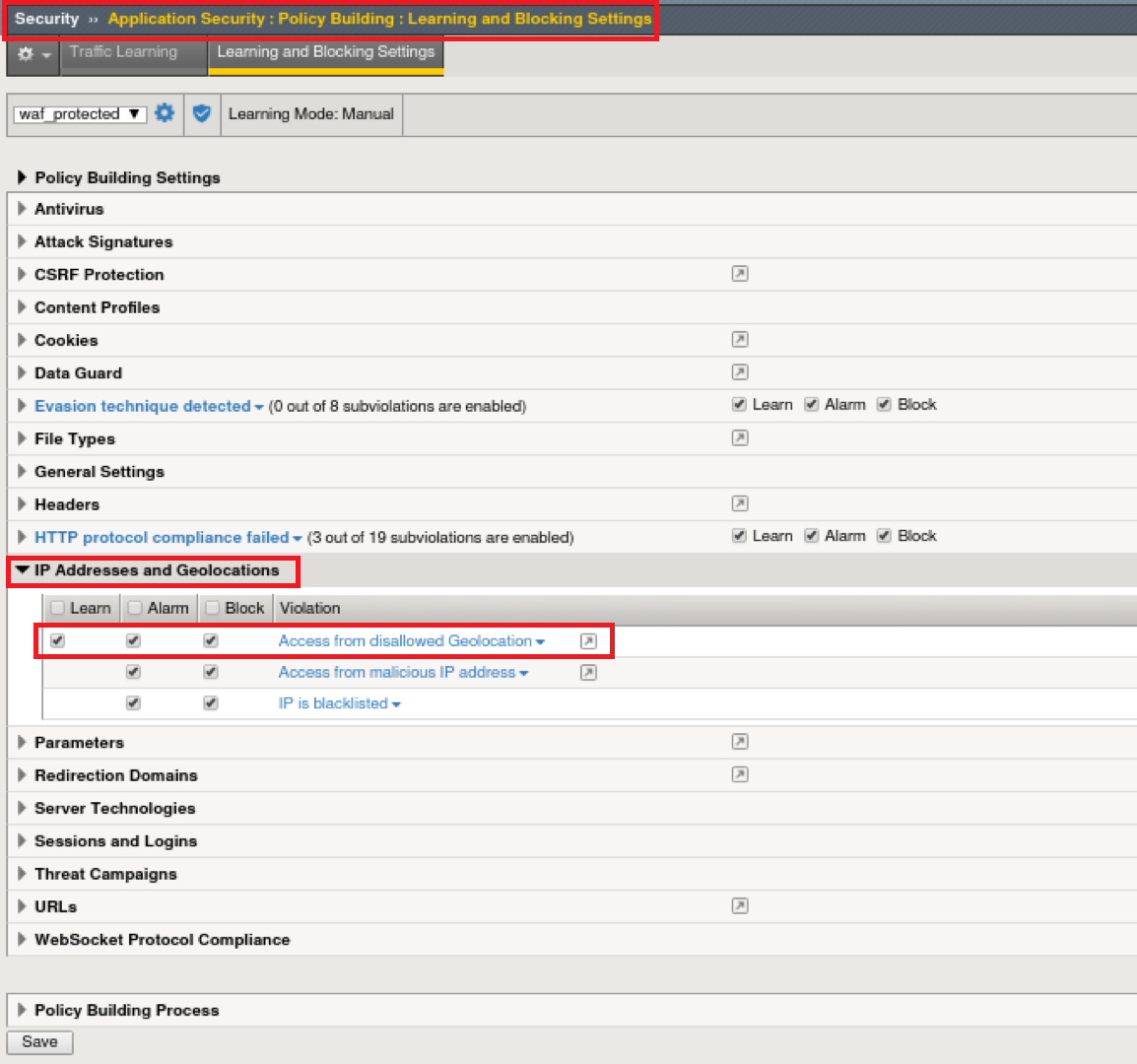Toggle Alarm checkbox for HTTP protocol compliance failed
This screenshot has width=1137, height=1064.
click(x=812, y=536)
